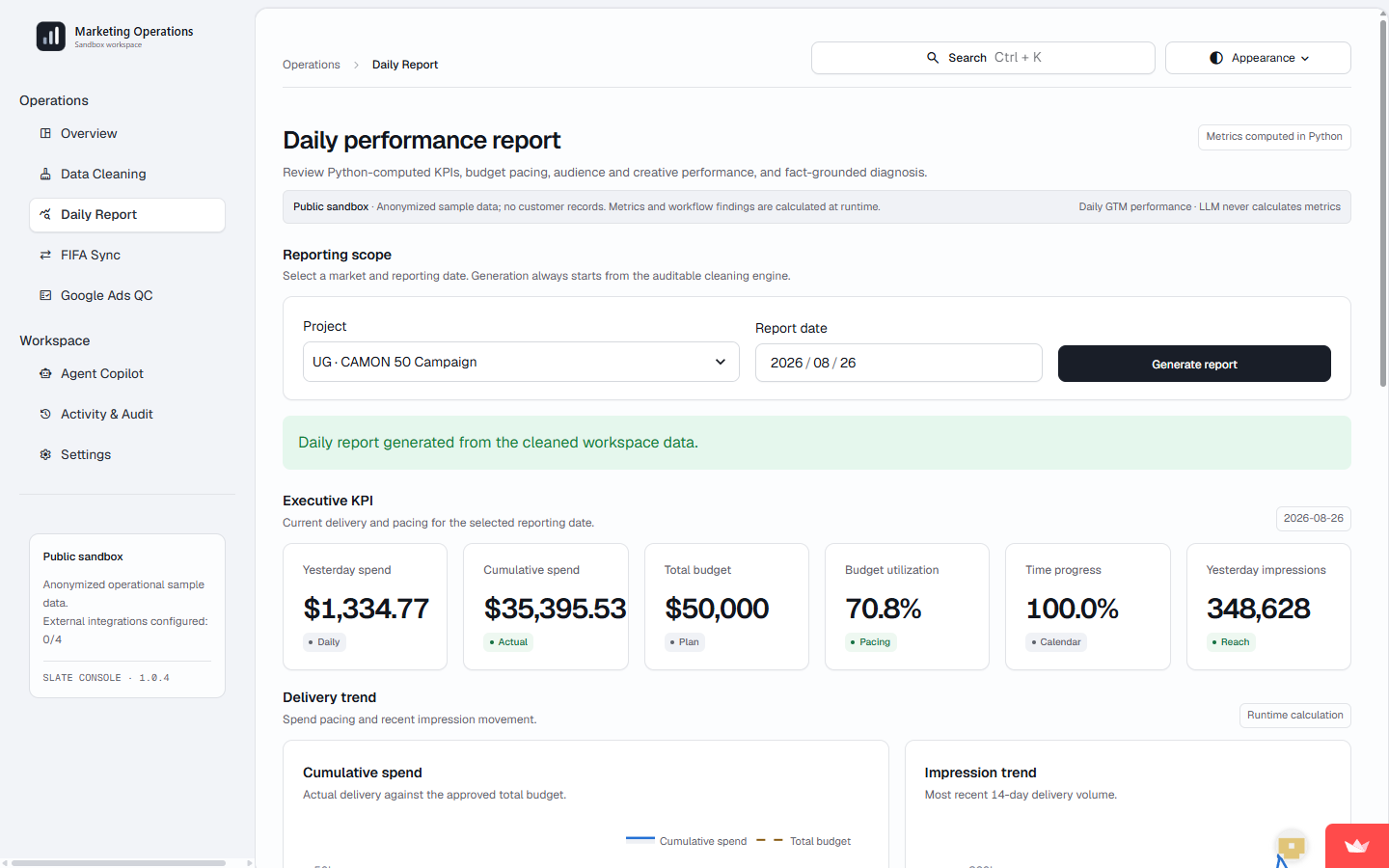Click the Generate report button
The height and width of the screenshot is (868, 1389).
[x=1194, y=364]
